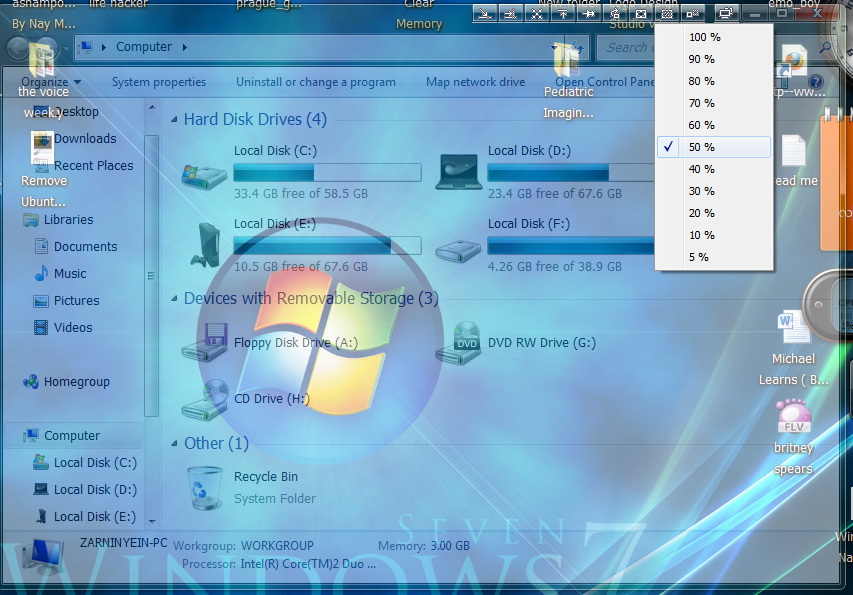Open the recent pages dropdown beside Forward
This screenshot has width=853, height=595.
tap(66, 49)
